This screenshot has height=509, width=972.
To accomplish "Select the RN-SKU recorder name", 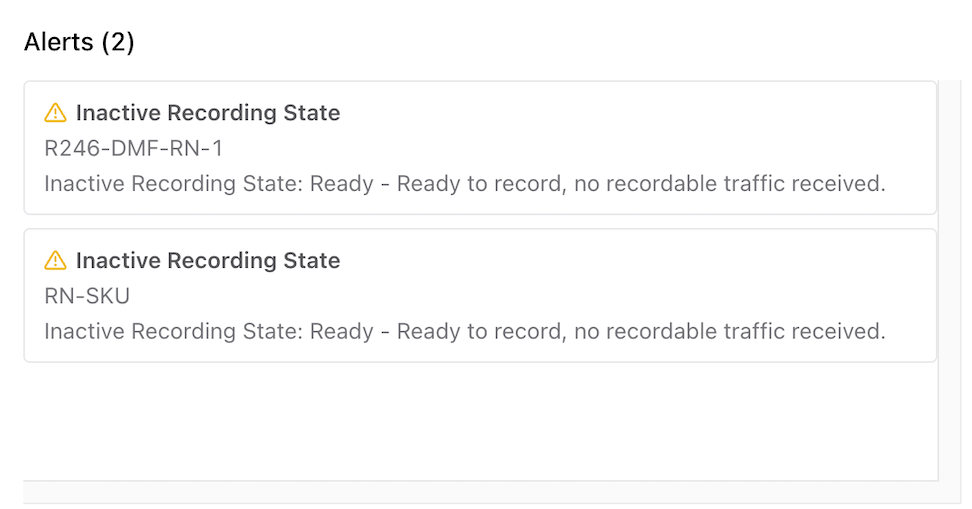I will 87,296.
